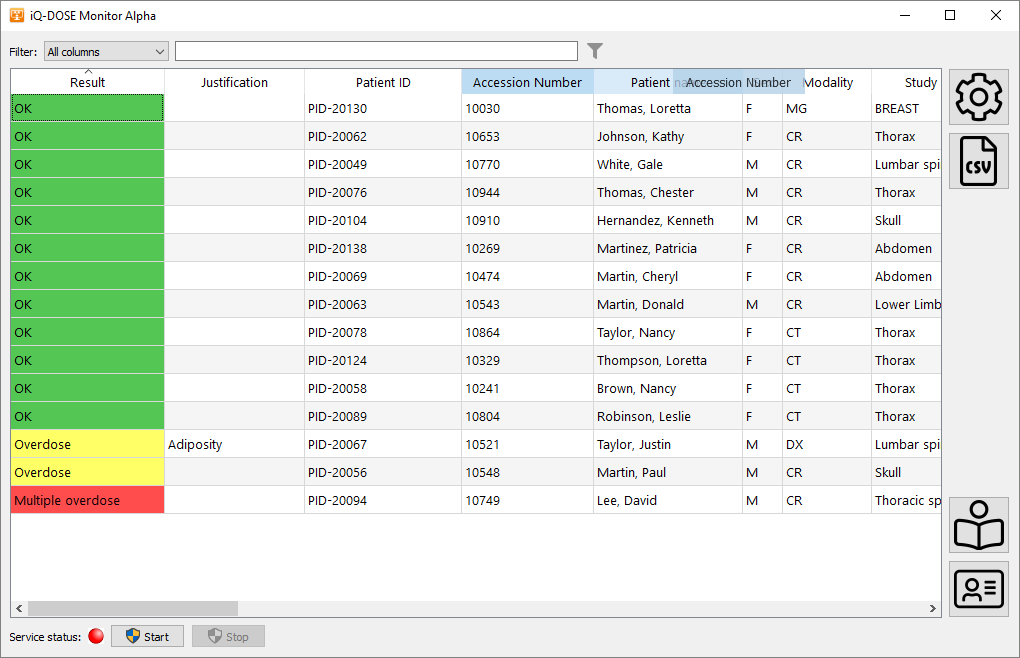Sort by the Patient ID column header

[x=383, y=83]
